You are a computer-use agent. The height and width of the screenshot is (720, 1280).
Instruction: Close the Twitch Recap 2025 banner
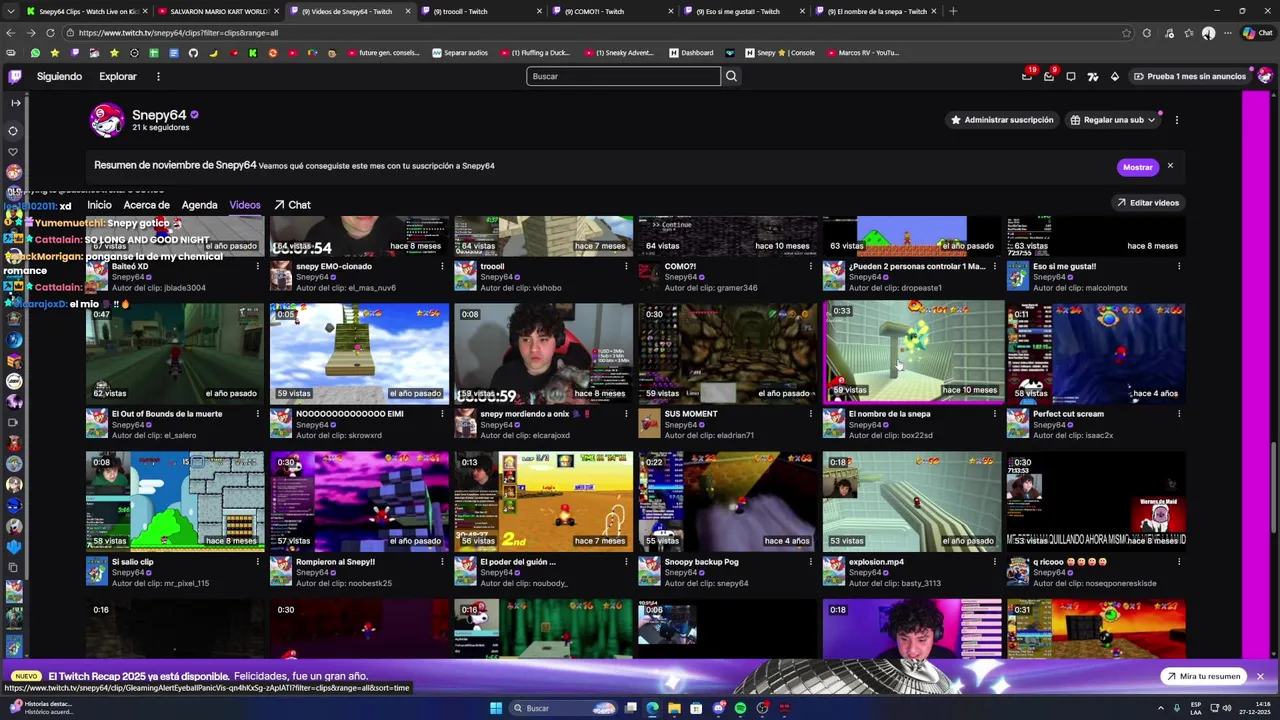pos(1260,677)
